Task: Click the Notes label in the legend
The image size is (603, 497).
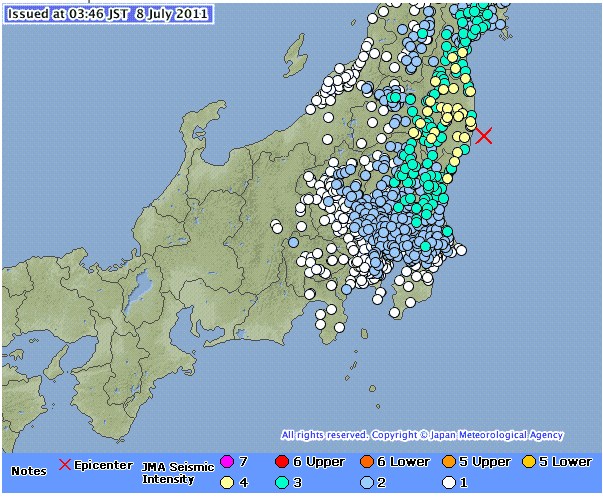Action: [30, 469]
